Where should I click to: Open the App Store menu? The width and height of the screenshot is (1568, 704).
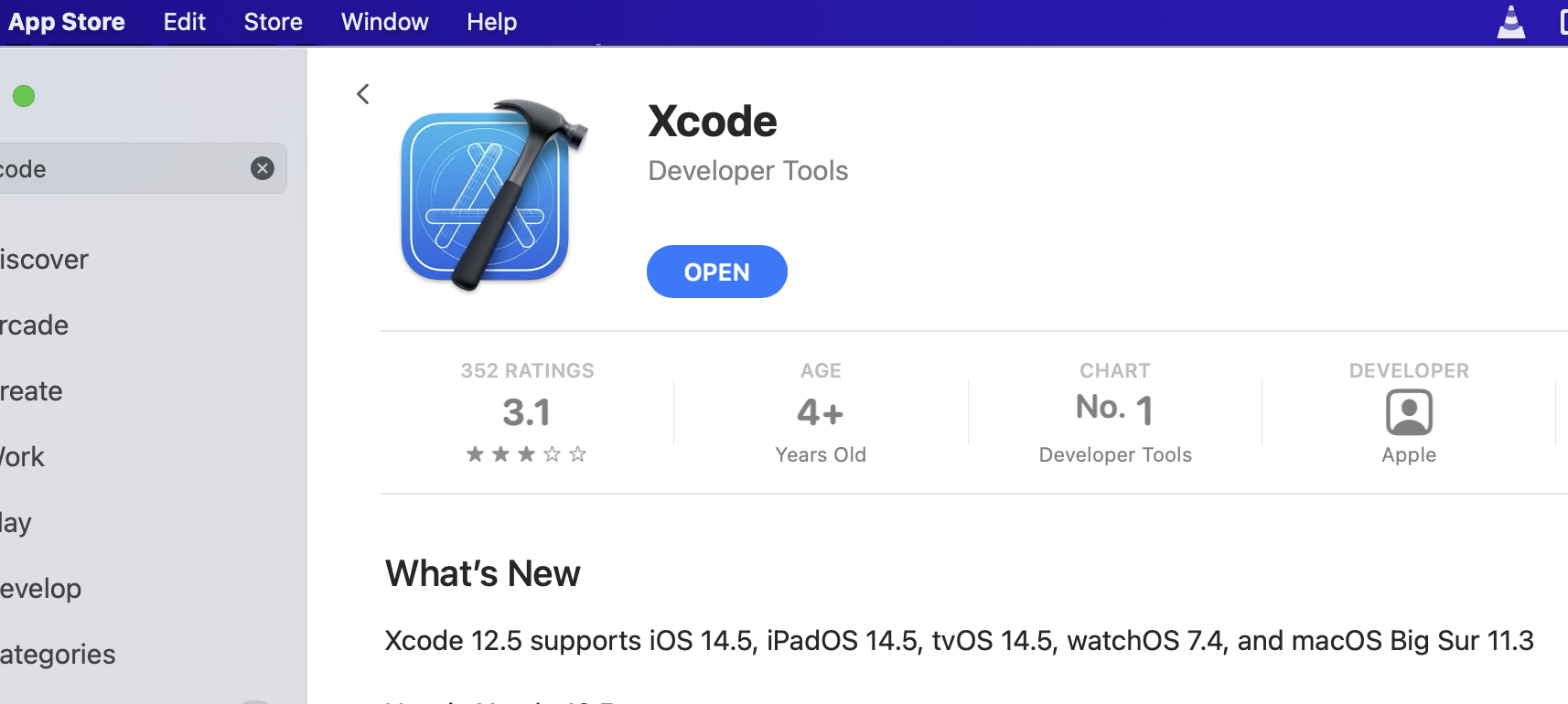(x=66, y=22)
